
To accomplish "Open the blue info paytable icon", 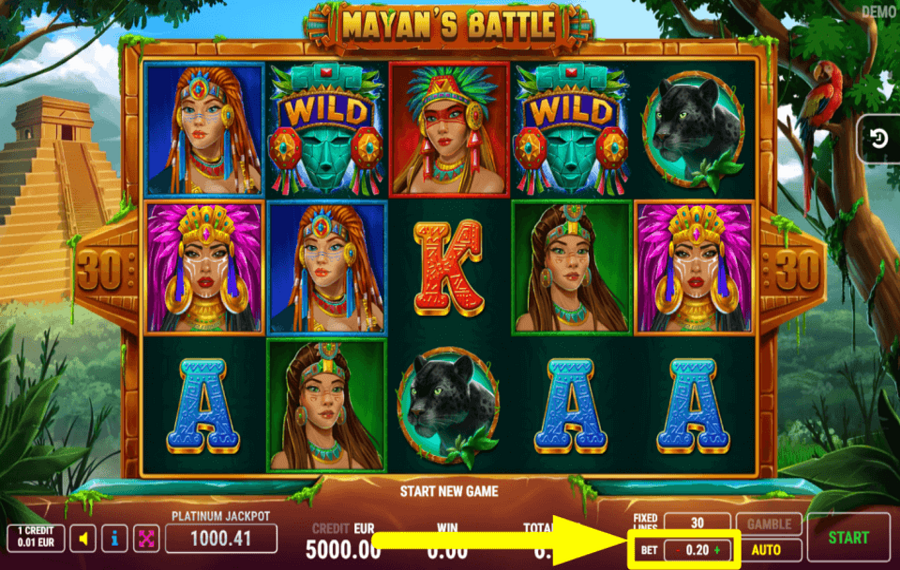I will click(114, 538).
